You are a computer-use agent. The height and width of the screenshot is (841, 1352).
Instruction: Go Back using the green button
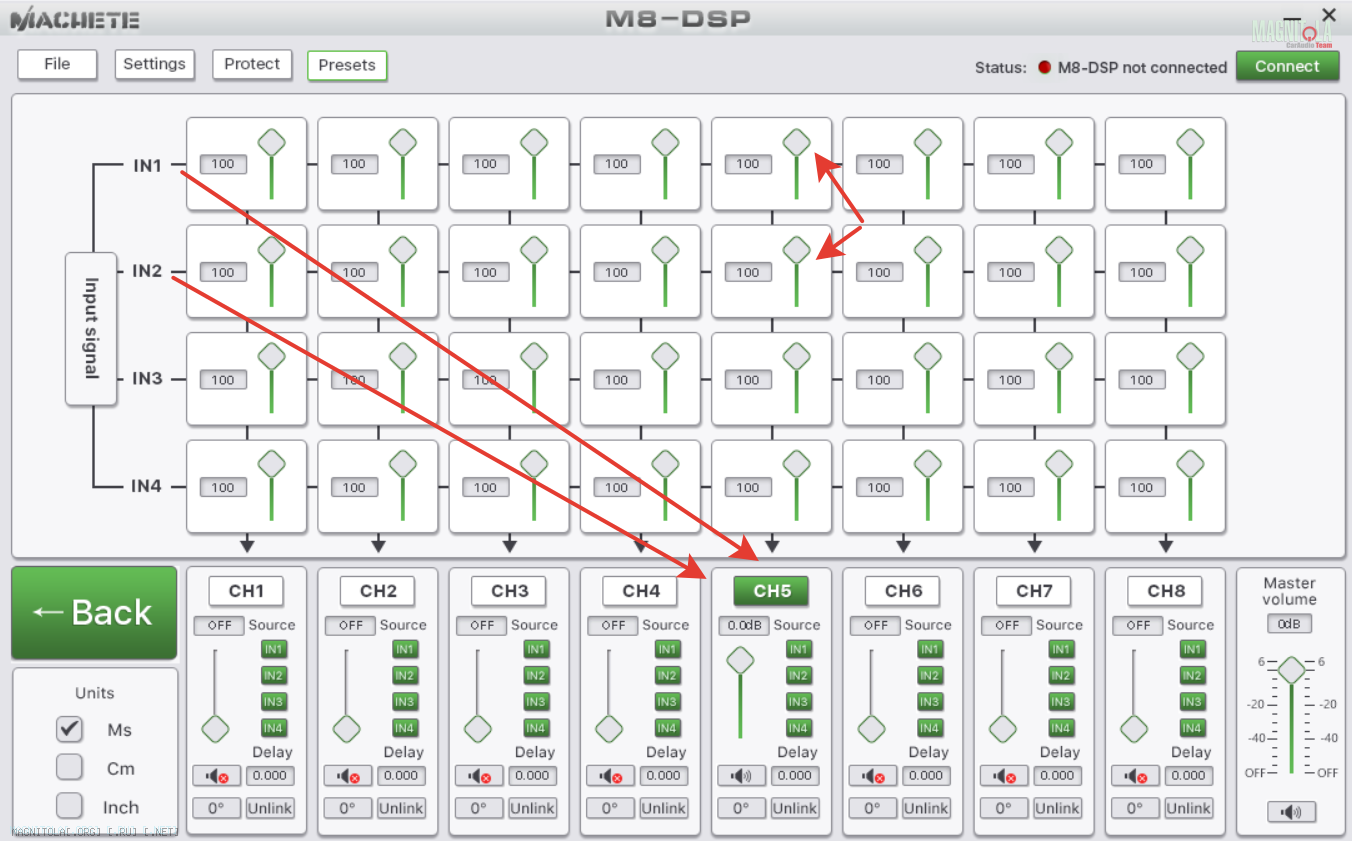tap(94, 613)
